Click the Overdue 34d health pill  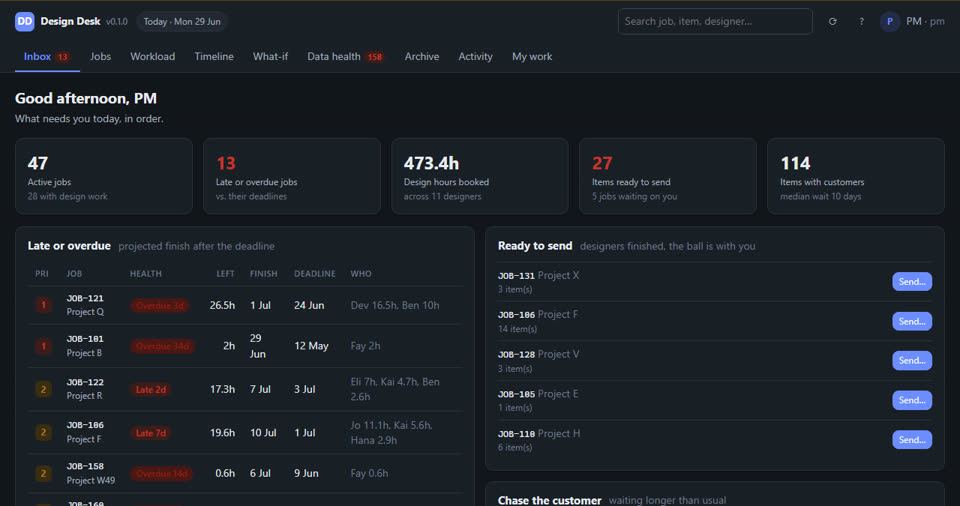coord(162,346)
